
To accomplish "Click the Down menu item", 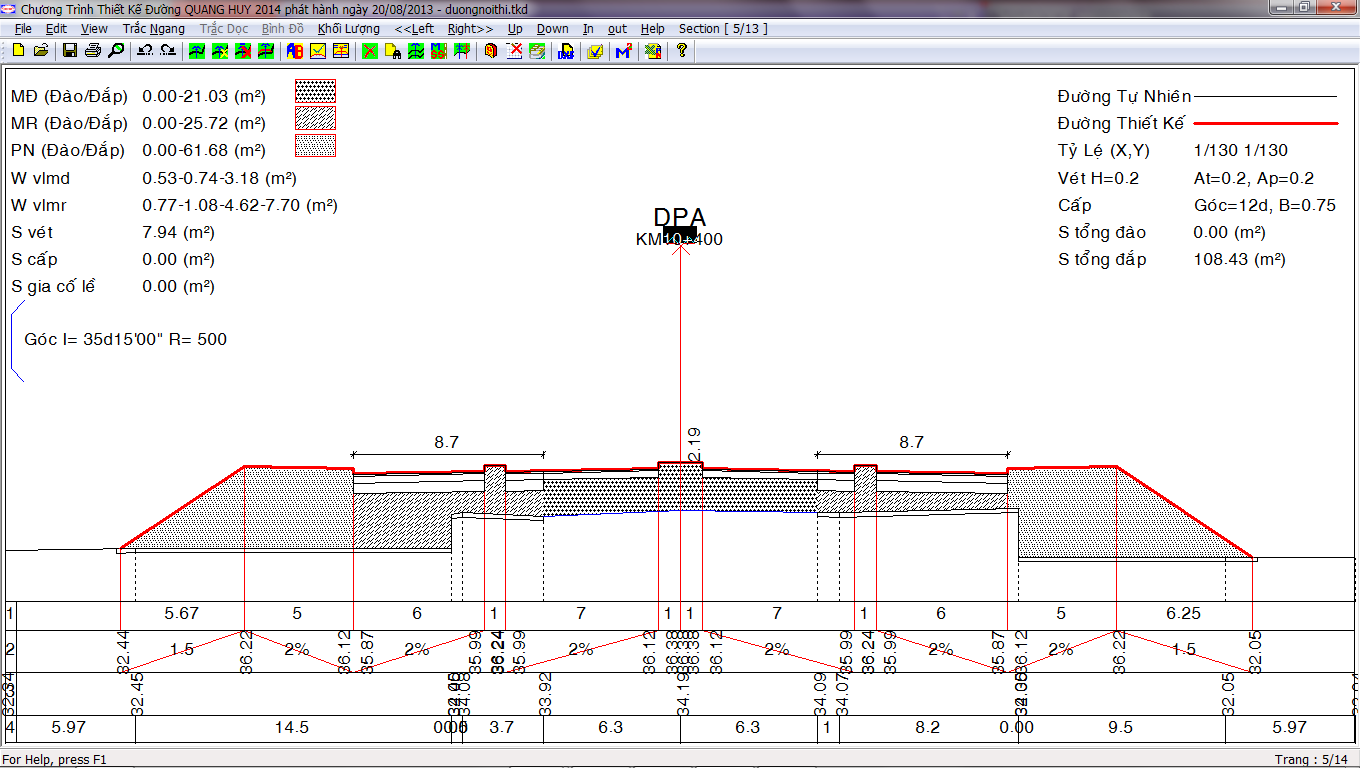I will click(x=552, y=29).
